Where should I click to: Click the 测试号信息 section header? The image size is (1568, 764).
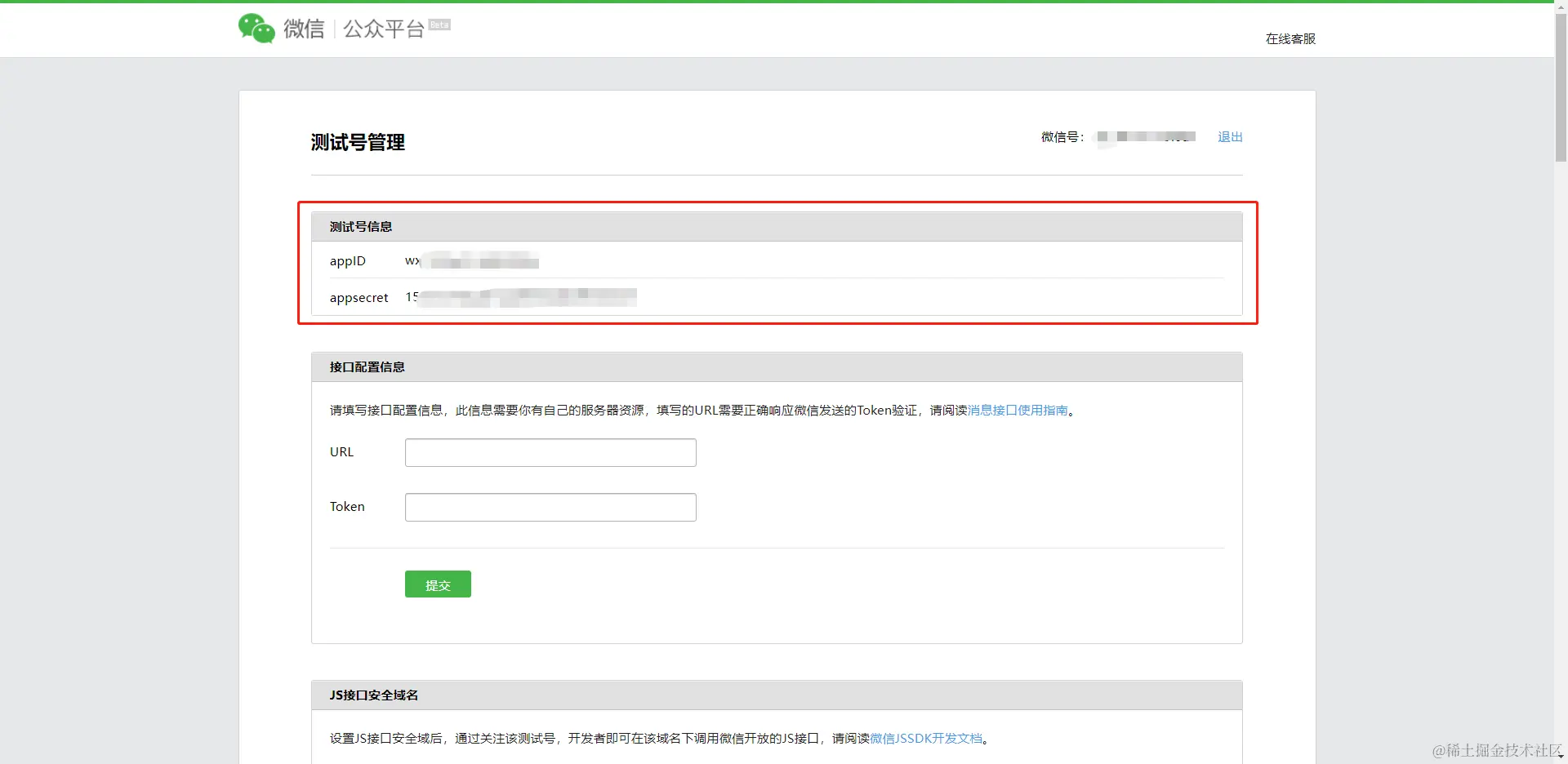click(360, 226)
